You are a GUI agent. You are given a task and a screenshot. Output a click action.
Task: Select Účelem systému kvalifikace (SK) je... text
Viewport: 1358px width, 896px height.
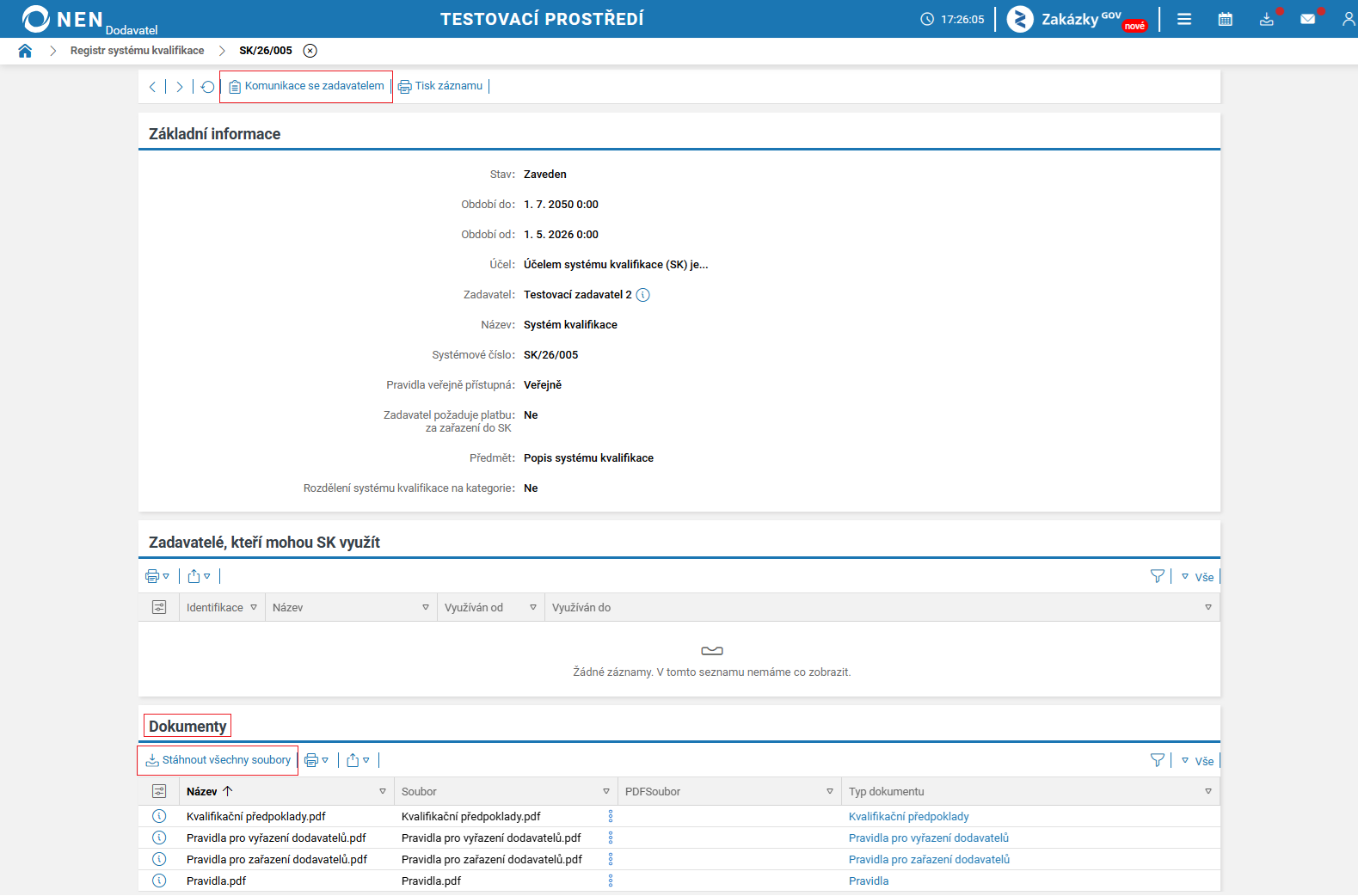tap(616, 265)
